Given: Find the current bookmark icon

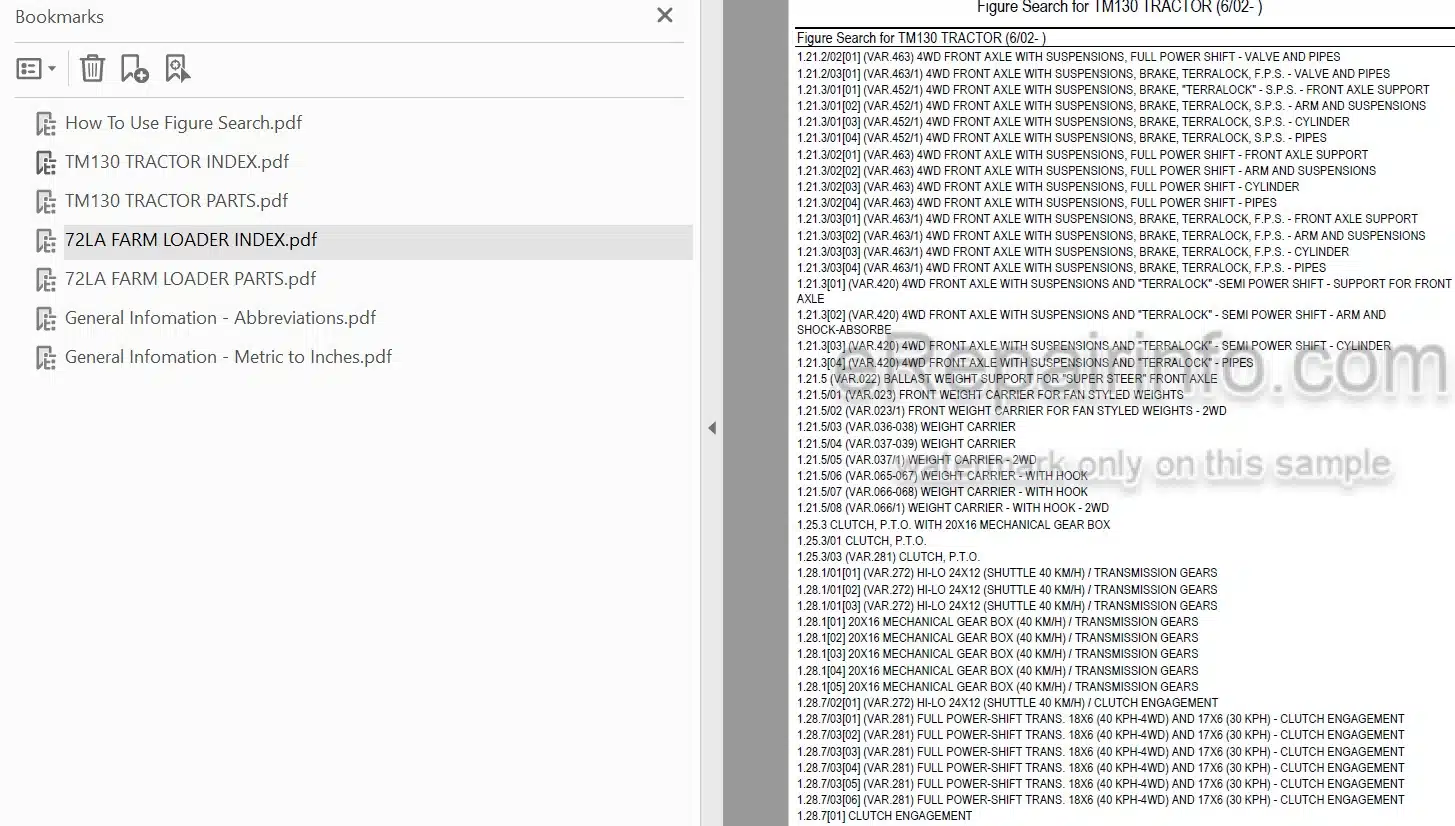Looking at the screenshot, I should click(177, 68).
